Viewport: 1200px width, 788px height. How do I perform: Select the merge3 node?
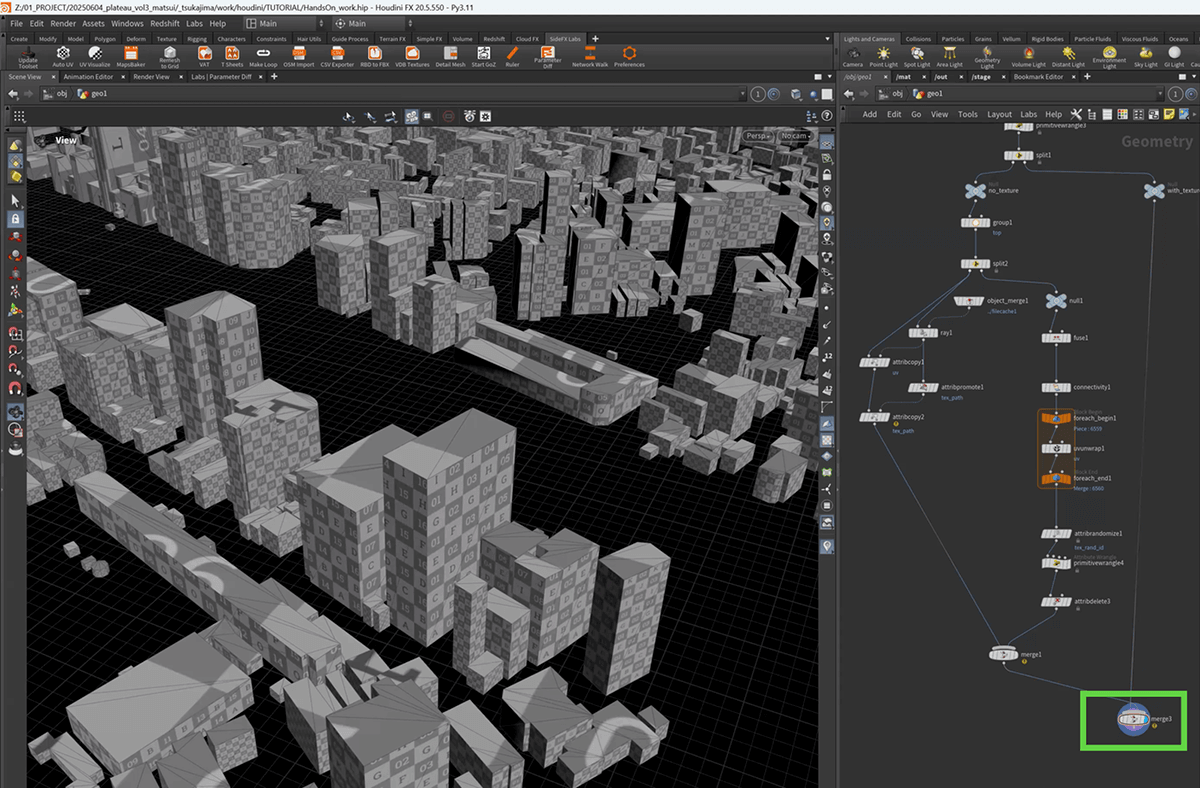1134,718
